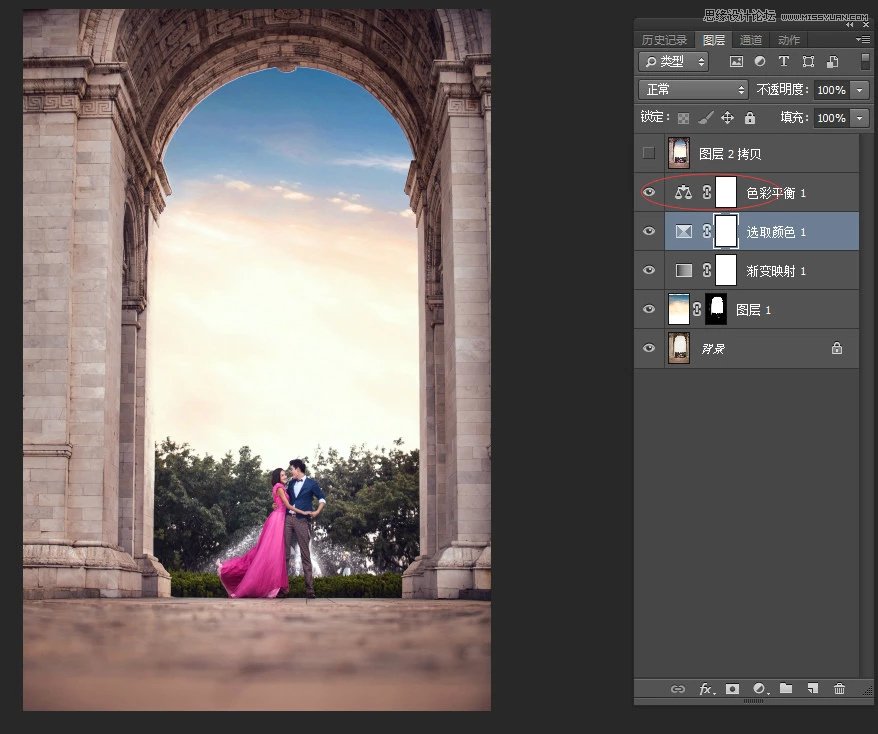Show the 图层 2 拷贝 layer
Image resolution: width=878 pixels, height=734 pixels.
coord(649,152)
